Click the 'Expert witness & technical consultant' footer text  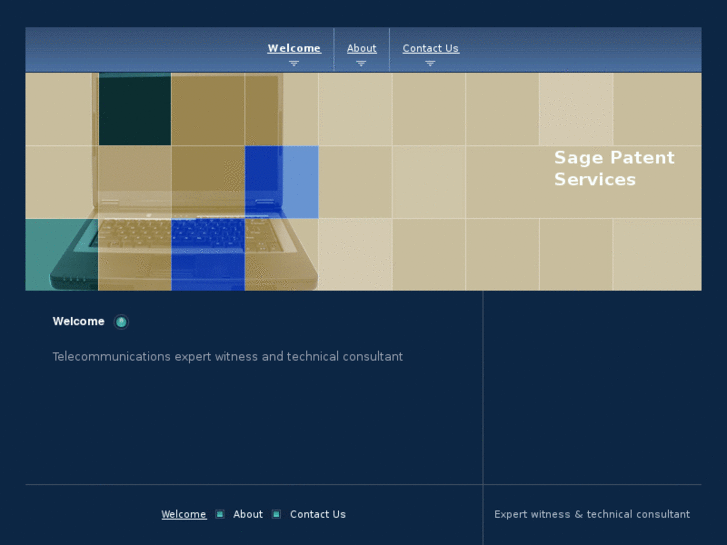(592, 514)
